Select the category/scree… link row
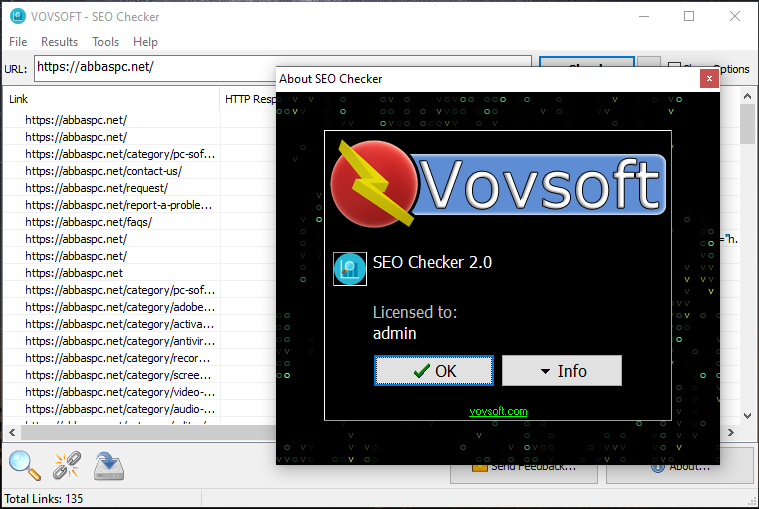Image resolution: width=759 pixels, height=509 pixels. click(118, 375)
